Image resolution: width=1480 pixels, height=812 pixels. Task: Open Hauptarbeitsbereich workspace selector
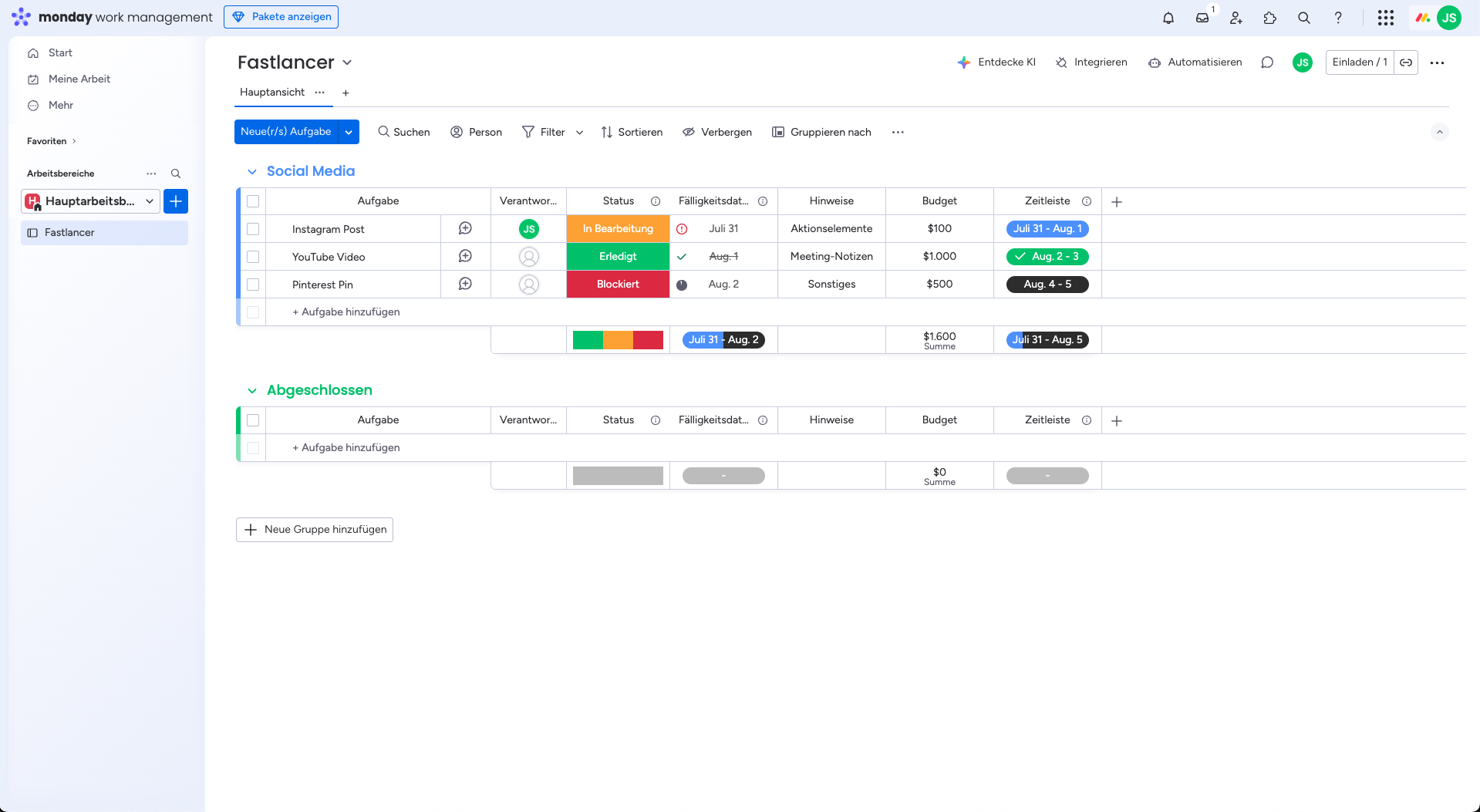click(91, 201)
